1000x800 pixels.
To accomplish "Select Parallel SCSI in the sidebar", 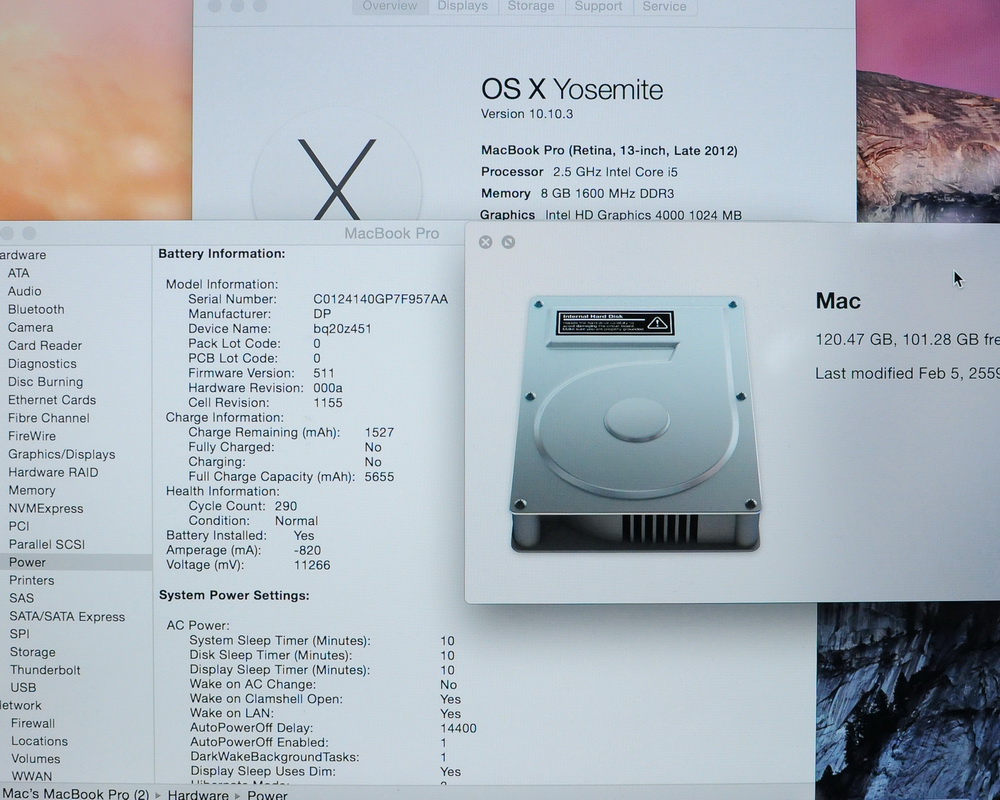I will 47,545.
